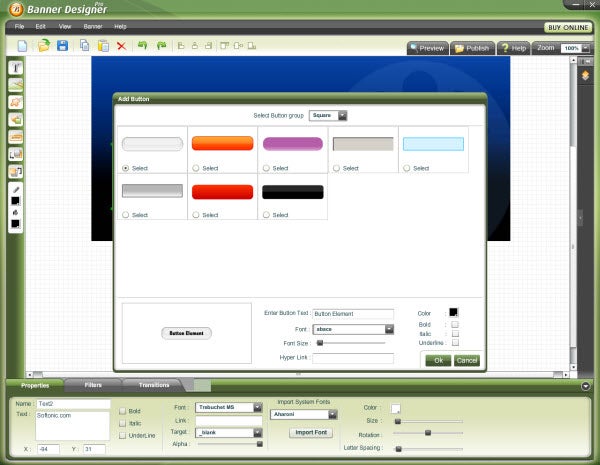Click the orange layers icon on right panel
The width and height of the screenshot is (600, 465).
coord(585,75)
